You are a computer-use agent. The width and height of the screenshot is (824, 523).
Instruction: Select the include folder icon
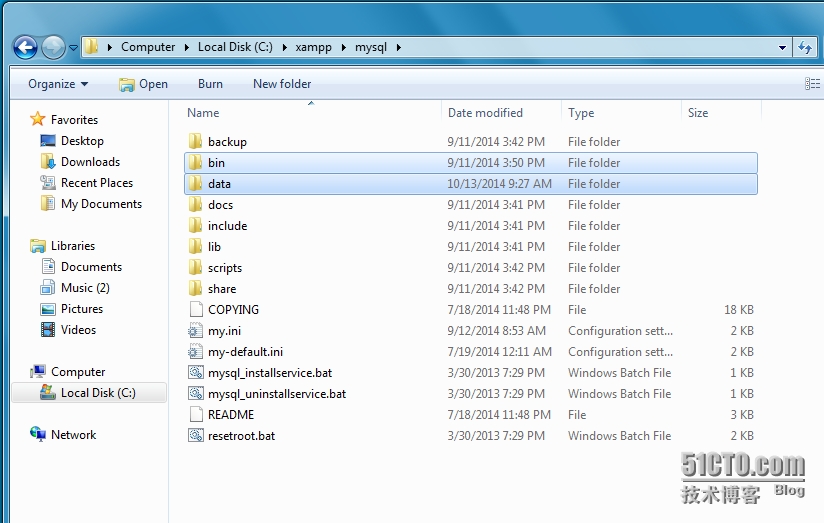195,225
